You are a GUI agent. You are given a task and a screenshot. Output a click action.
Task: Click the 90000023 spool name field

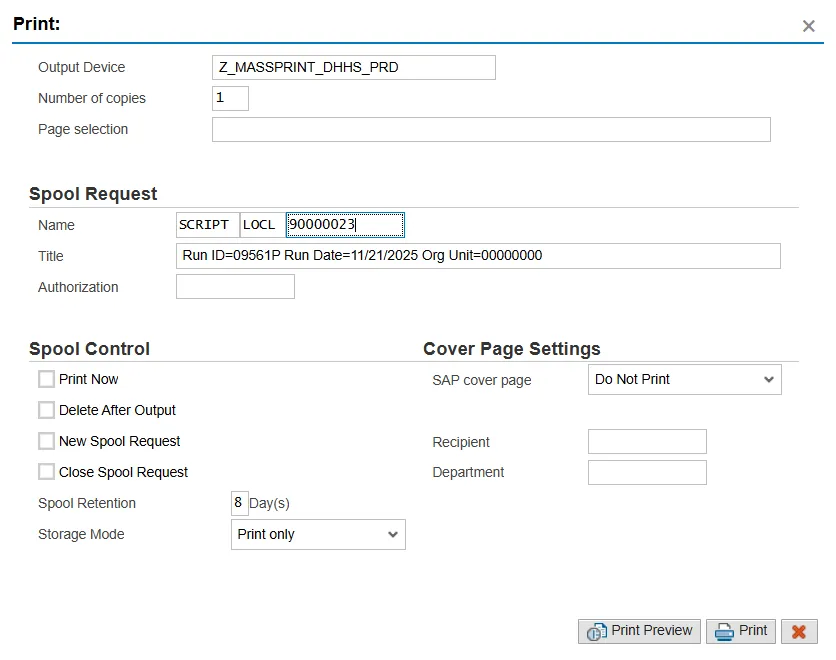tap(344, 225)
